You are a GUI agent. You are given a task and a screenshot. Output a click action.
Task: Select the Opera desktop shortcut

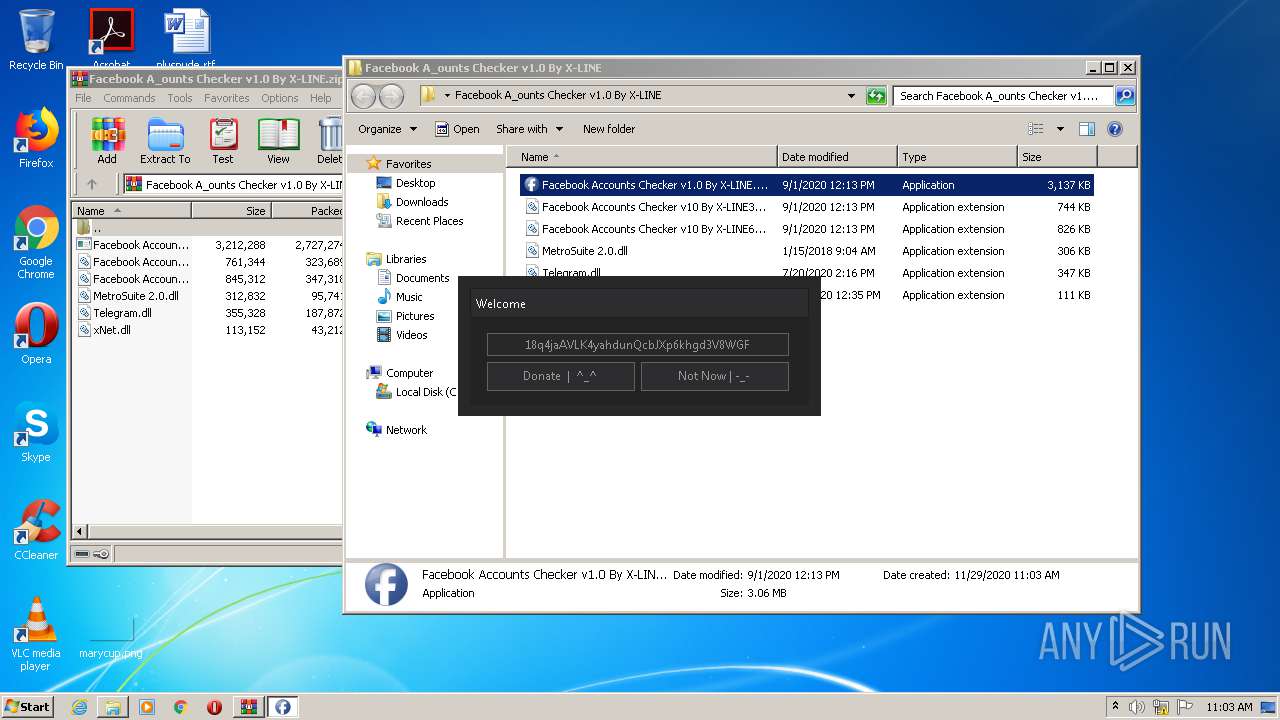point(36,334)
